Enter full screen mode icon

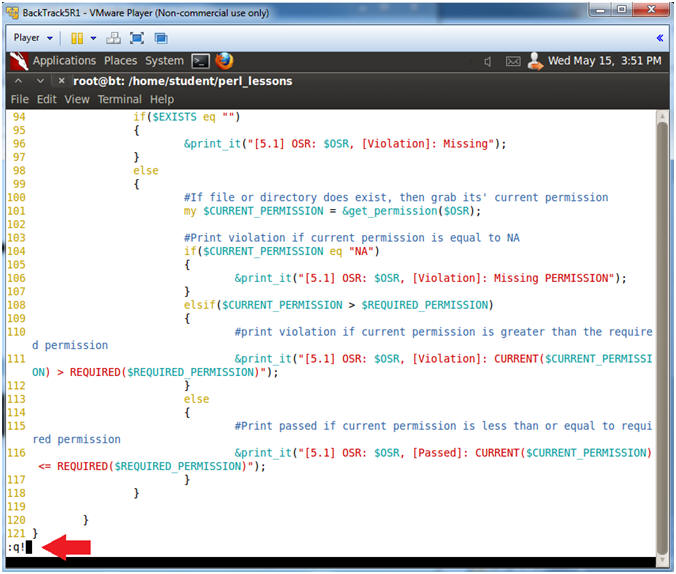(x=137, y=38)
